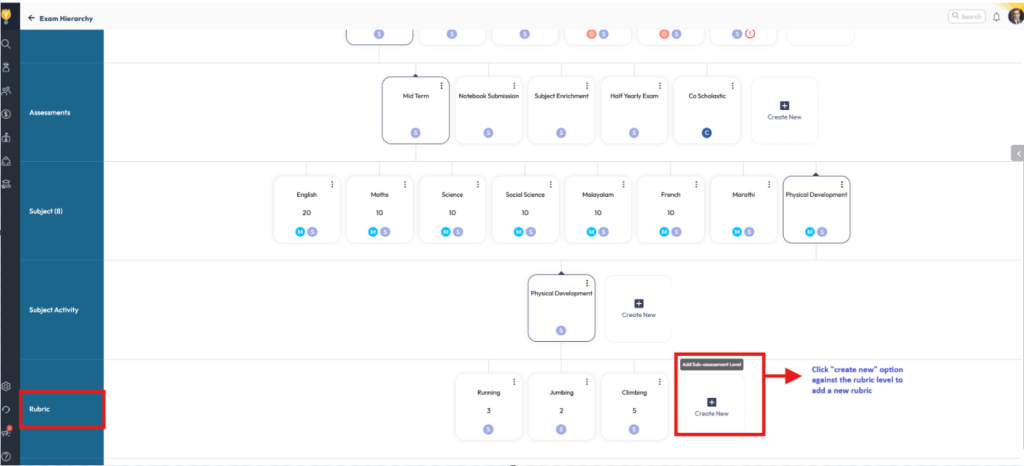The width and height of the screenshot is (1024, 466).
Task: Click the back arrow beside Exam Hierarchy
Action: pos(31,17)
